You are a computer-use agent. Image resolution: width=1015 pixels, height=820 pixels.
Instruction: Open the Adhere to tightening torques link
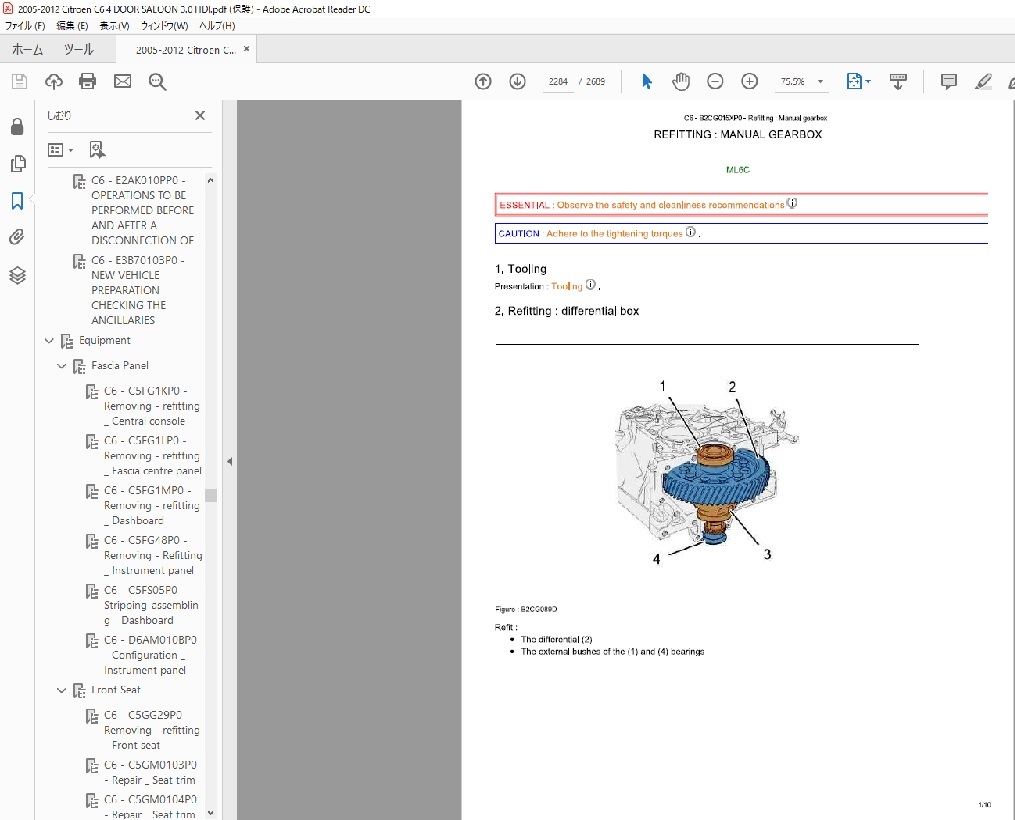pos(614,234)
